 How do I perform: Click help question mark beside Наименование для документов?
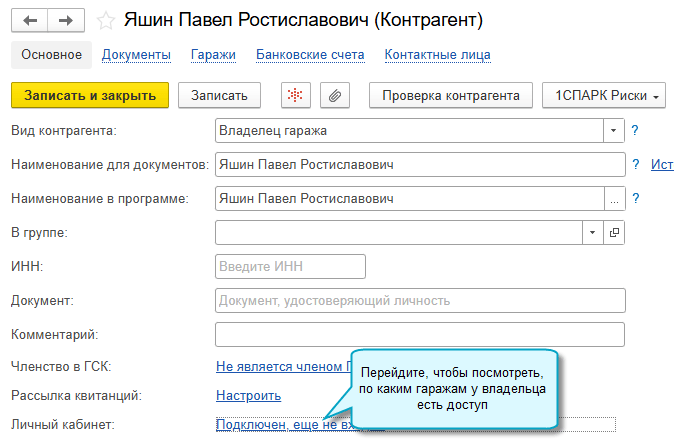point(635,164)
